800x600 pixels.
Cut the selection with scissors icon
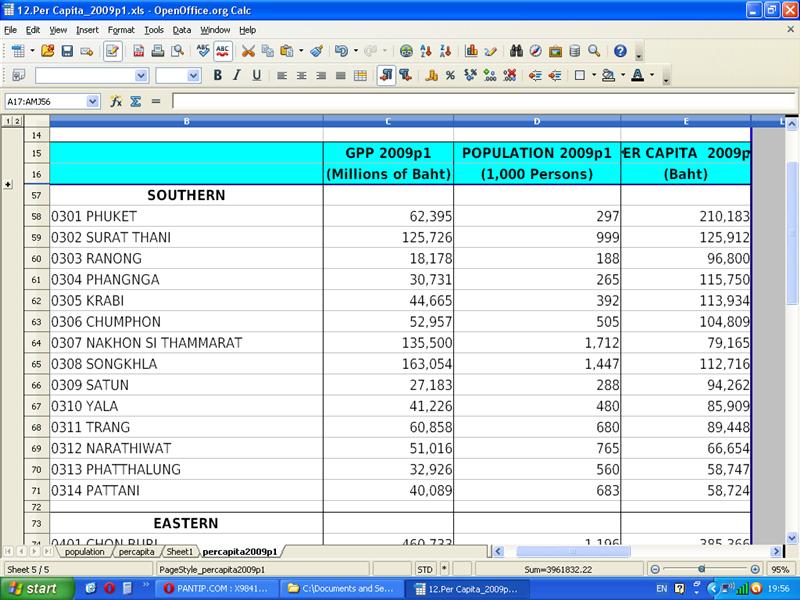click(x=248, y=51)
